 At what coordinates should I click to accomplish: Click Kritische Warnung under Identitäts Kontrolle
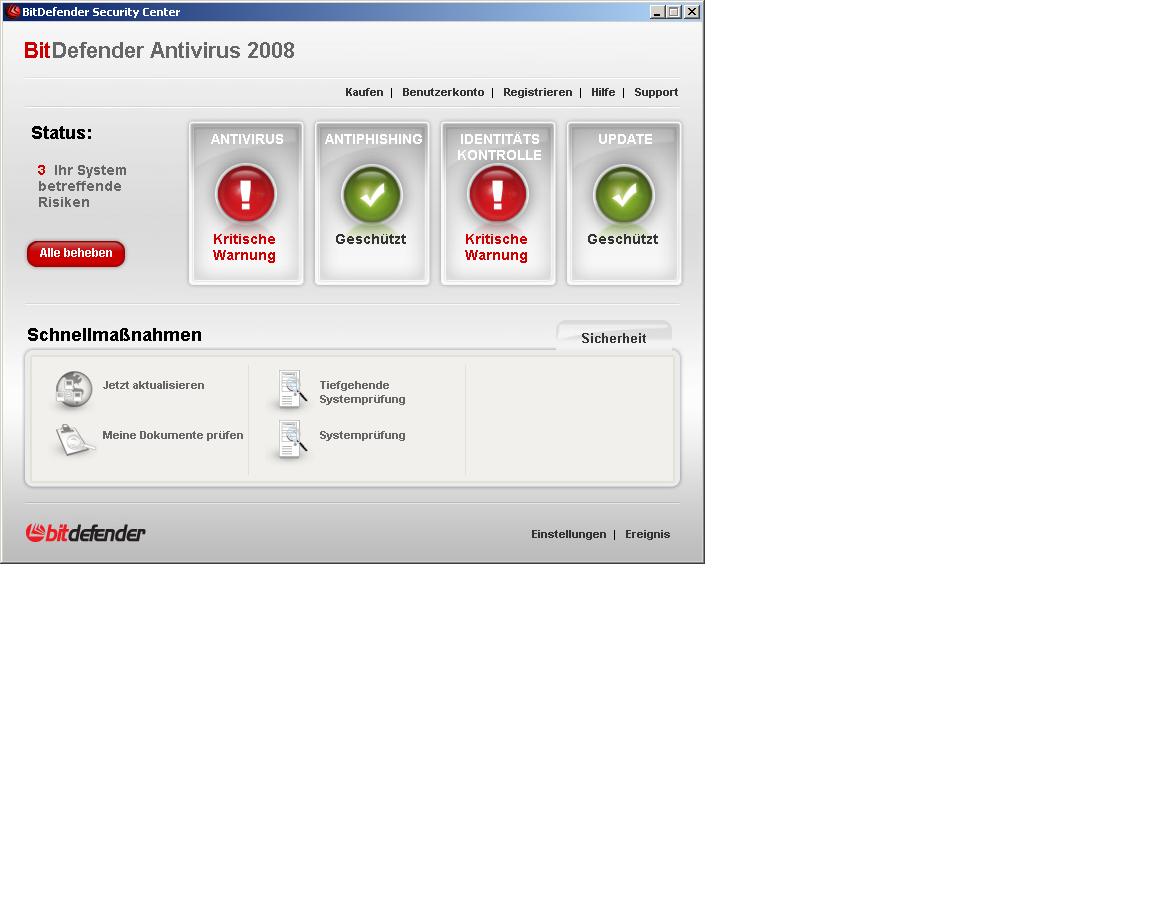tap(496, 247)
